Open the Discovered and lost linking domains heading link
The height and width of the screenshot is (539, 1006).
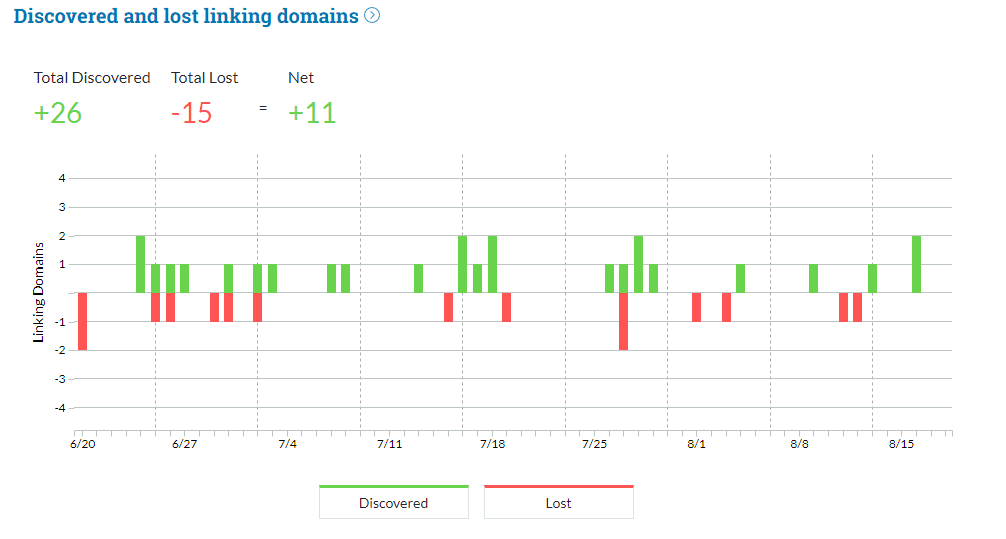tap(186, 16)
